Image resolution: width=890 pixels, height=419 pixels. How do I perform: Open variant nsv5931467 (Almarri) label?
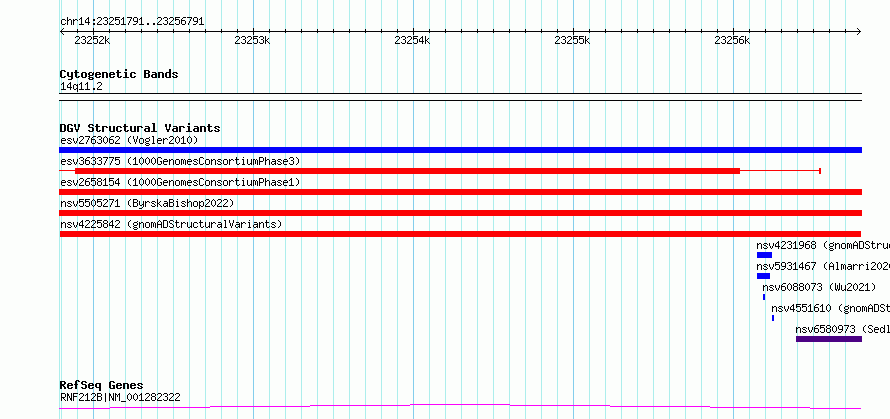pyautogui.click(x=822, y=266)
